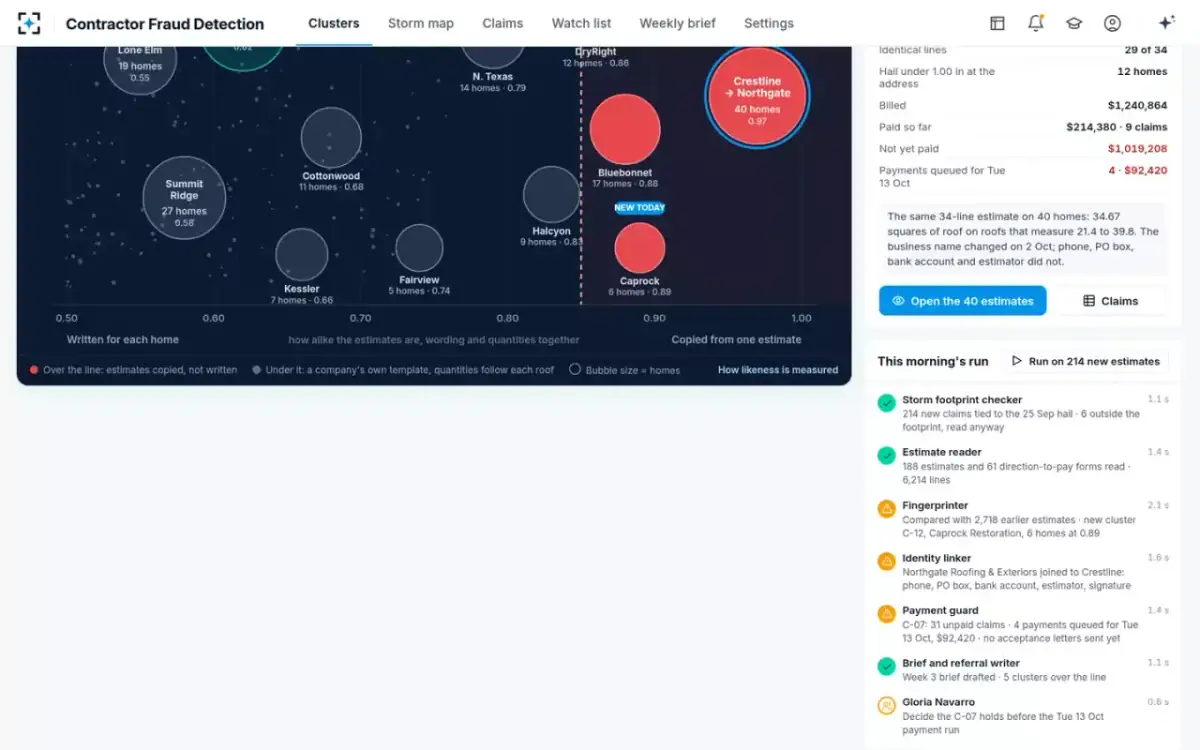Run on 214 new estimates

(x=1086, y=361)
